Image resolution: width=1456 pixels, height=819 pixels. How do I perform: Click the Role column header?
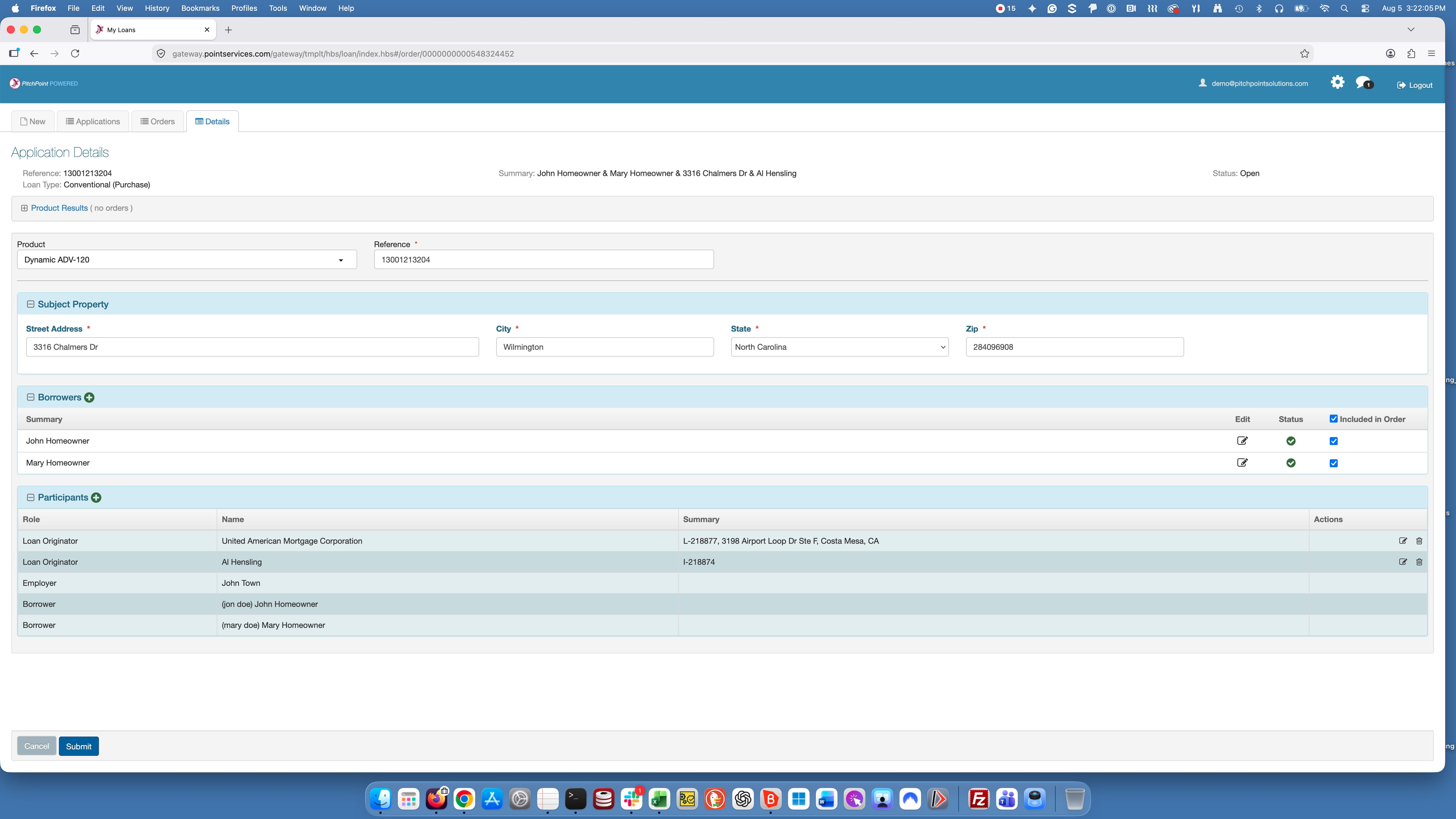point(117,520)
